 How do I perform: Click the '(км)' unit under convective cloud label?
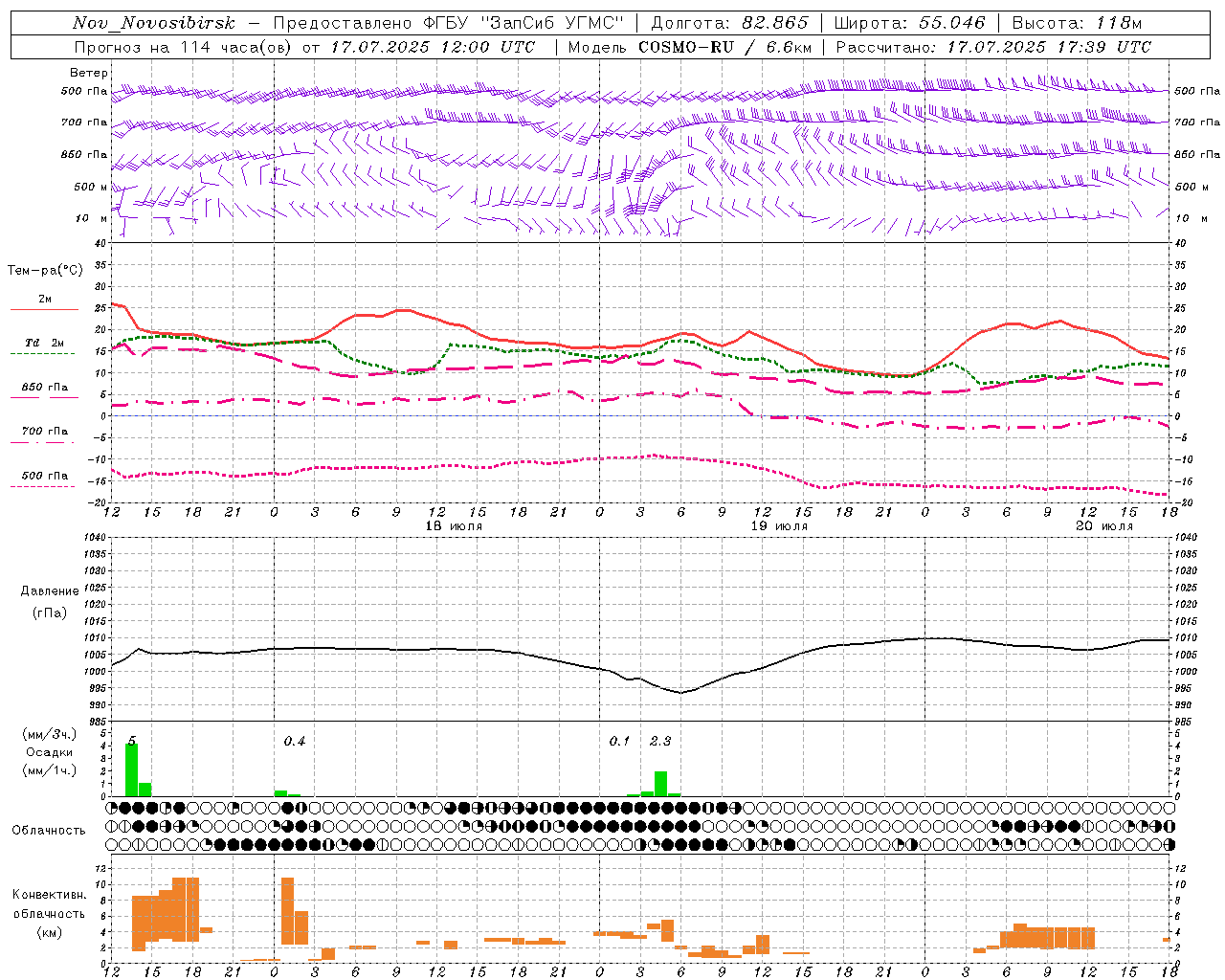[50, 932]
